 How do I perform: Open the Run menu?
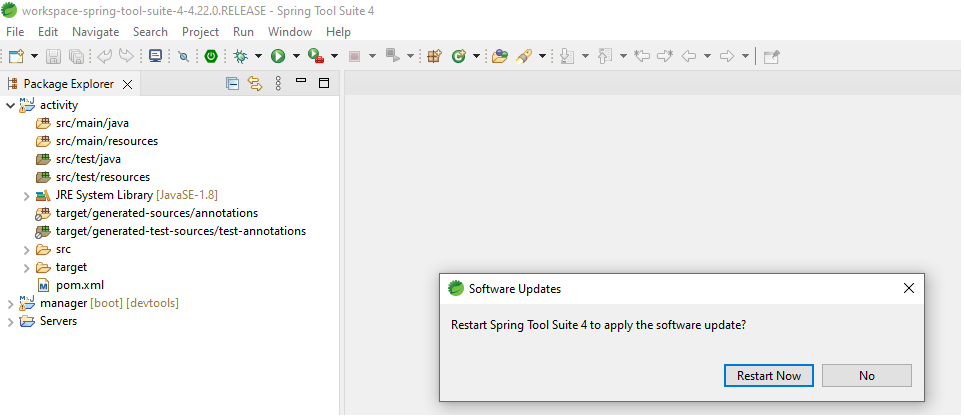click(243, 31)
